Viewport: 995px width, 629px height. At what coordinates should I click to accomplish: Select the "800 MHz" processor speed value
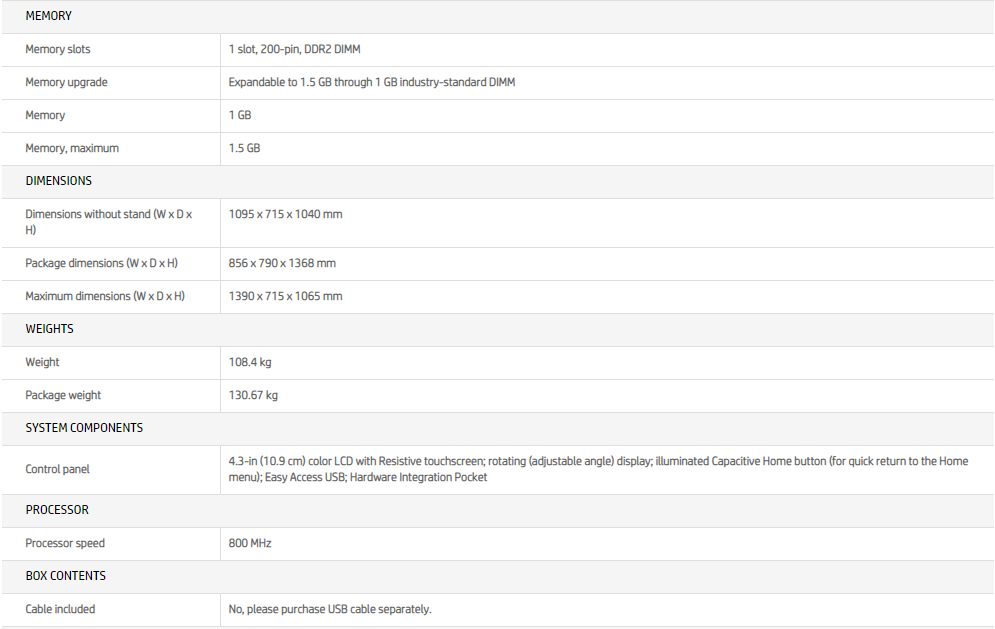250,543
